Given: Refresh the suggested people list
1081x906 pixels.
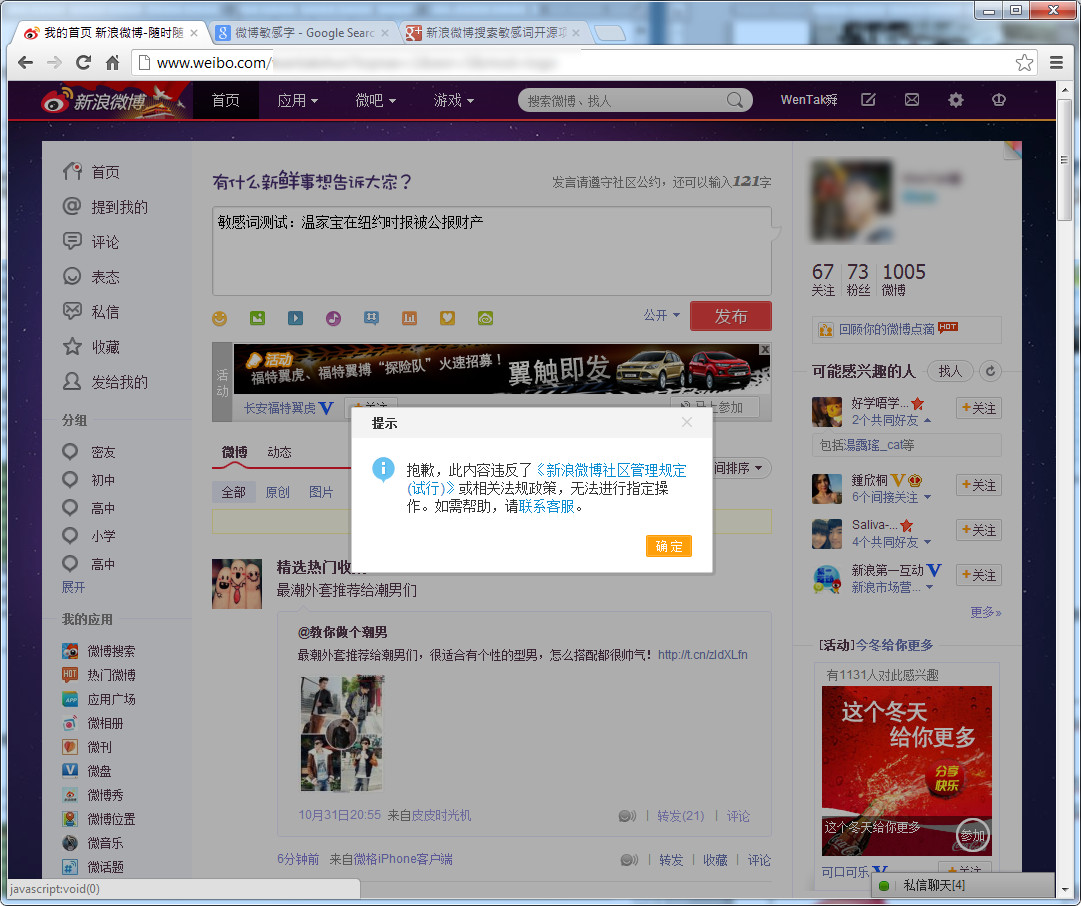Looking at the screenshot, I should click(990, 371).
